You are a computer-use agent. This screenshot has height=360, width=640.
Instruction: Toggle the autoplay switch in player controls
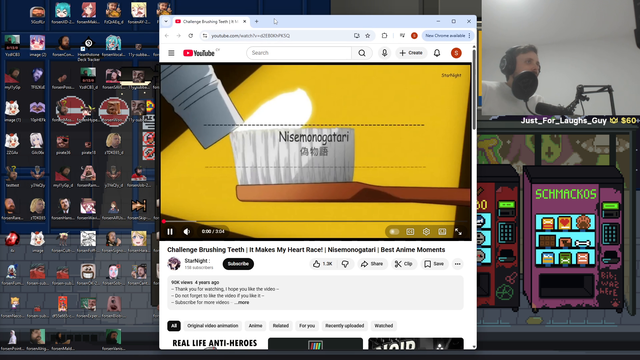pyautogui.click(x=394, y=231)
